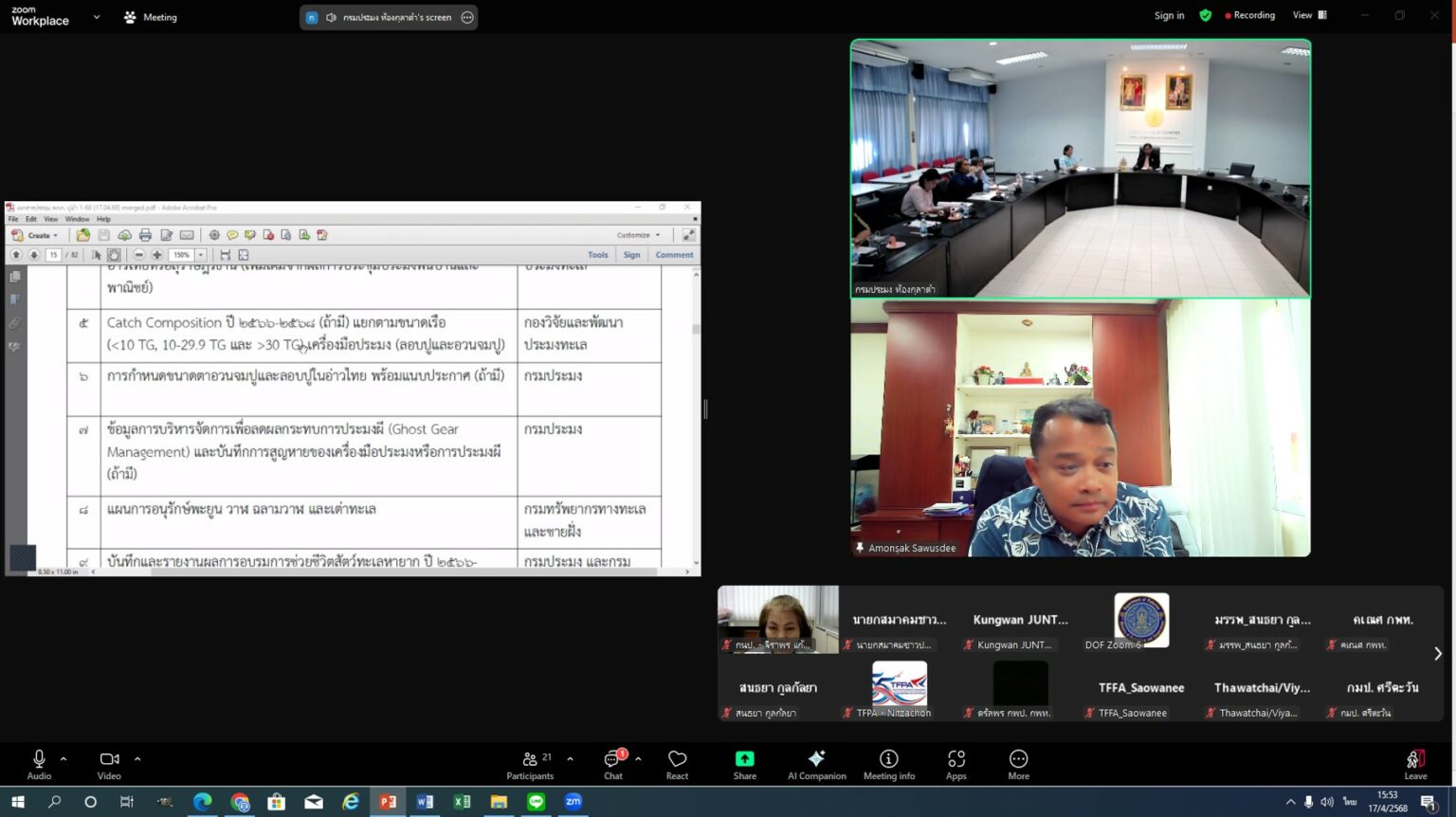This screenshot has width=1456, height=817.
Task: Expand the Video options arrow
Action: [137, 759]
